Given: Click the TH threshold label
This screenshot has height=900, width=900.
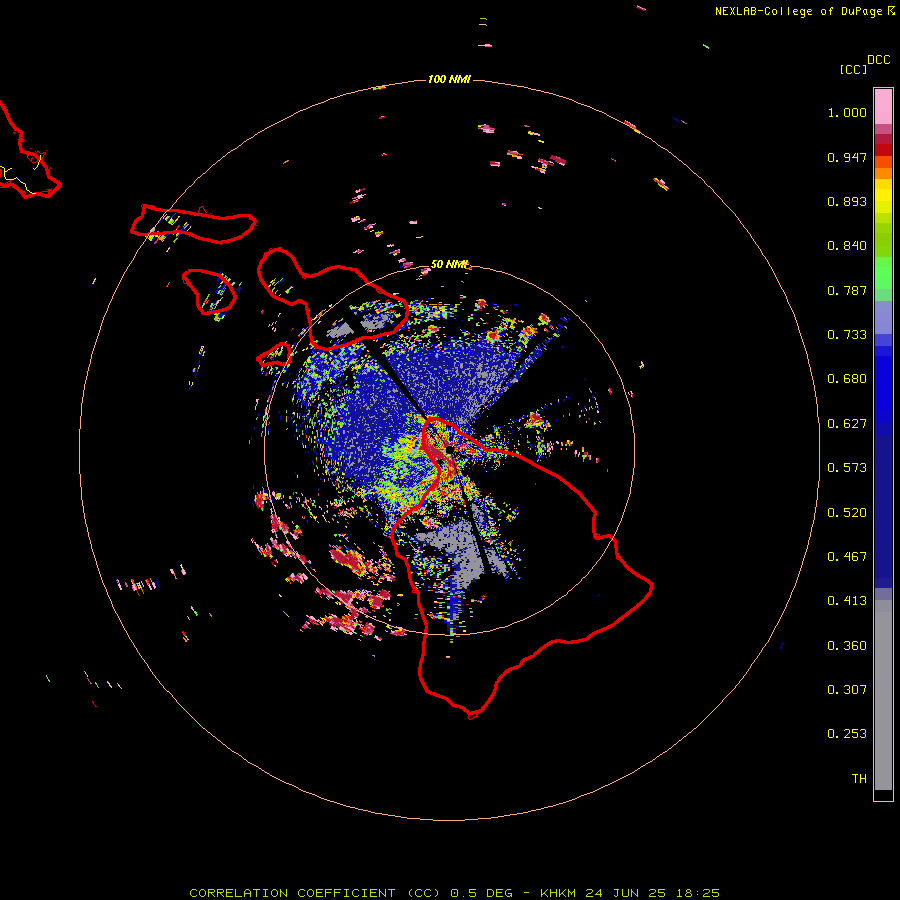Looking at the screenshot, I should click(859, 779).
